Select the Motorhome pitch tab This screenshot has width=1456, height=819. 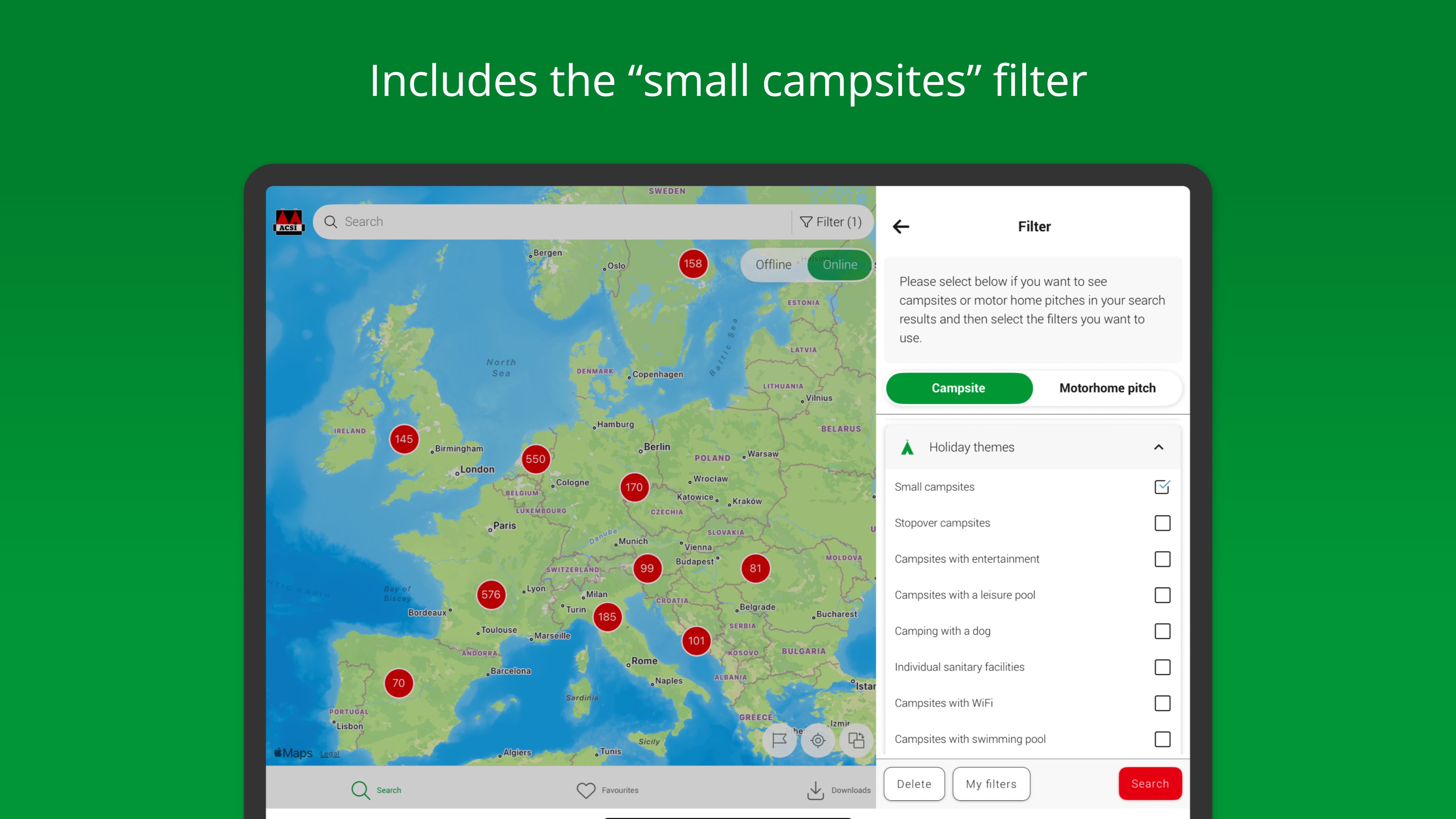click(x=1107, y=388)
